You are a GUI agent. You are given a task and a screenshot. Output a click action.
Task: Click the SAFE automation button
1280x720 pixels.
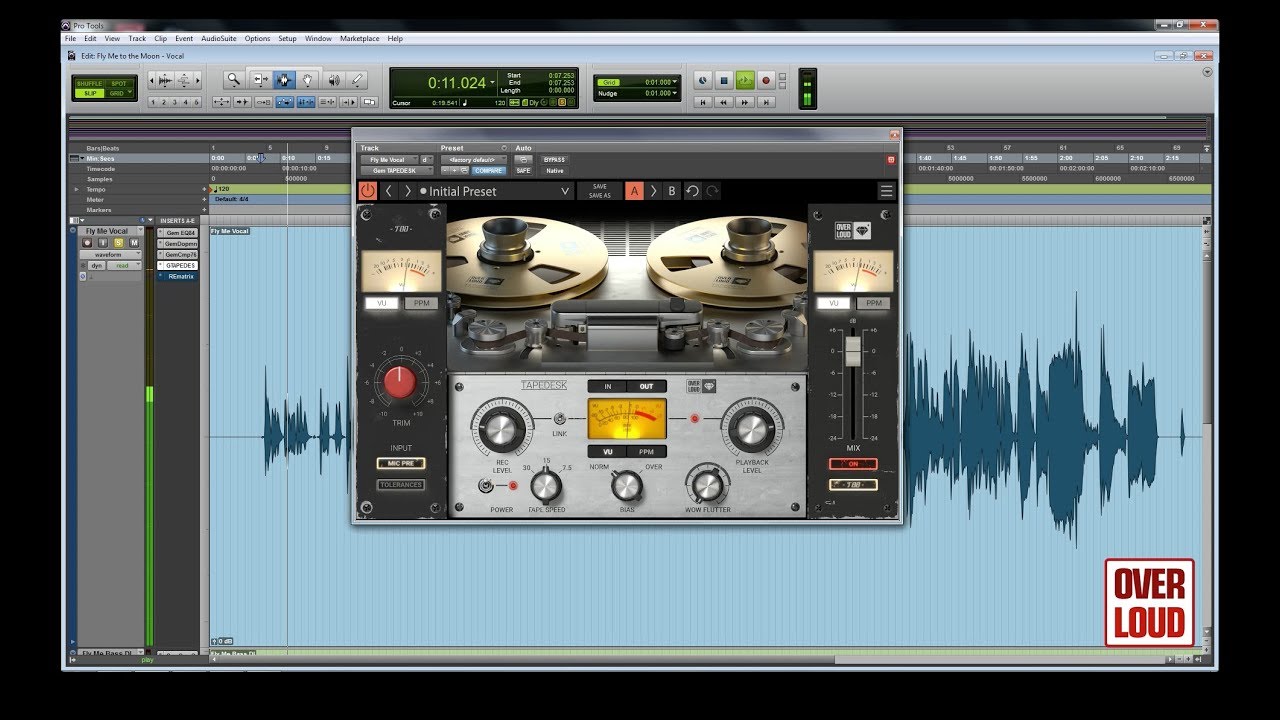(x=523, y=171)
